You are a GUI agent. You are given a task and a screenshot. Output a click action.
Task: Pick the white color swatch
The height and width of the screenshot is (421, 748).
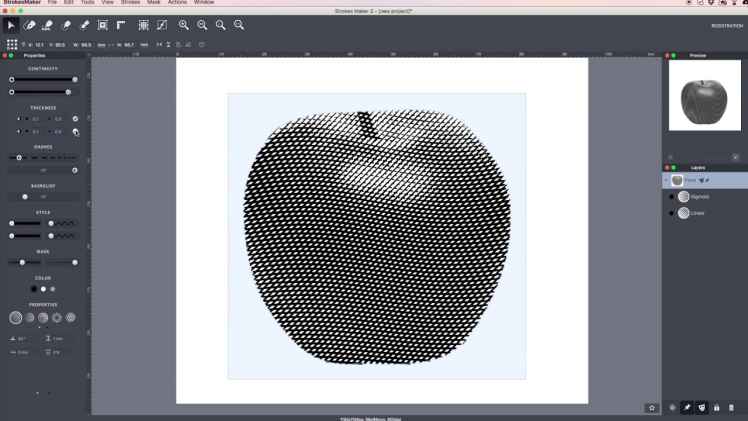click(x=43, y=289)
